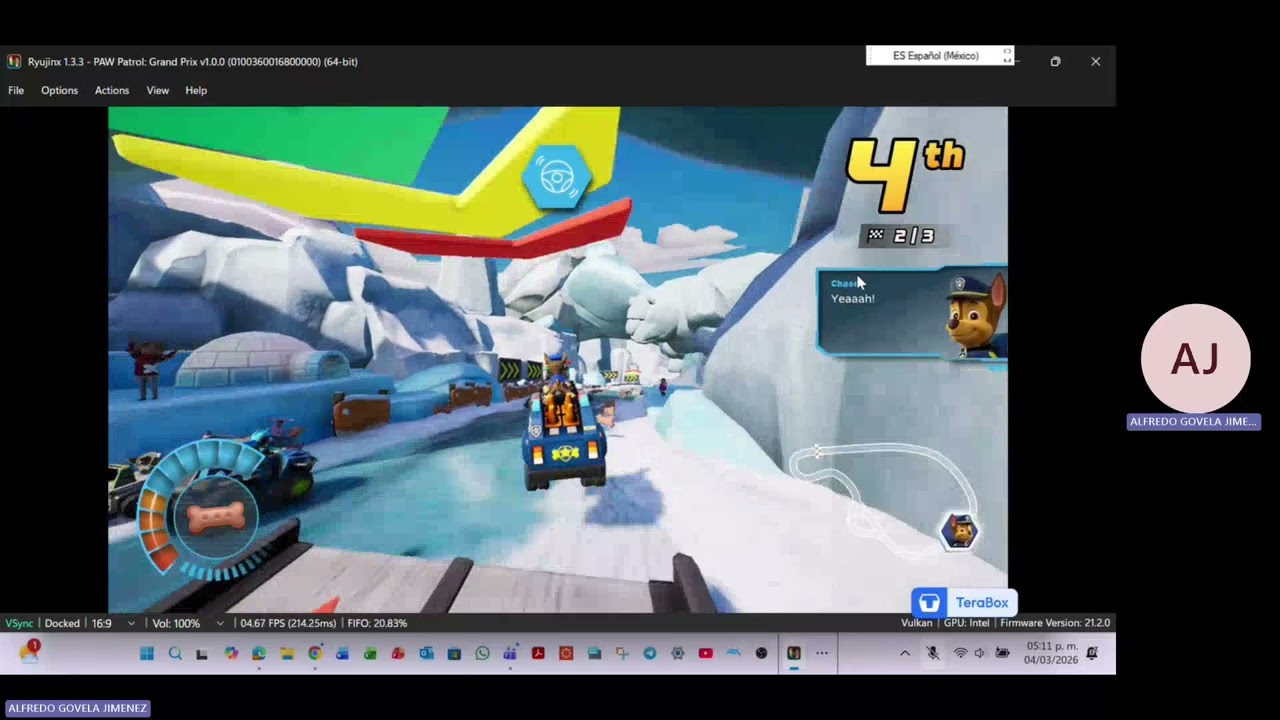Click the muted microphone tray icon
The image size is (1280, 720).
[933, 653]
